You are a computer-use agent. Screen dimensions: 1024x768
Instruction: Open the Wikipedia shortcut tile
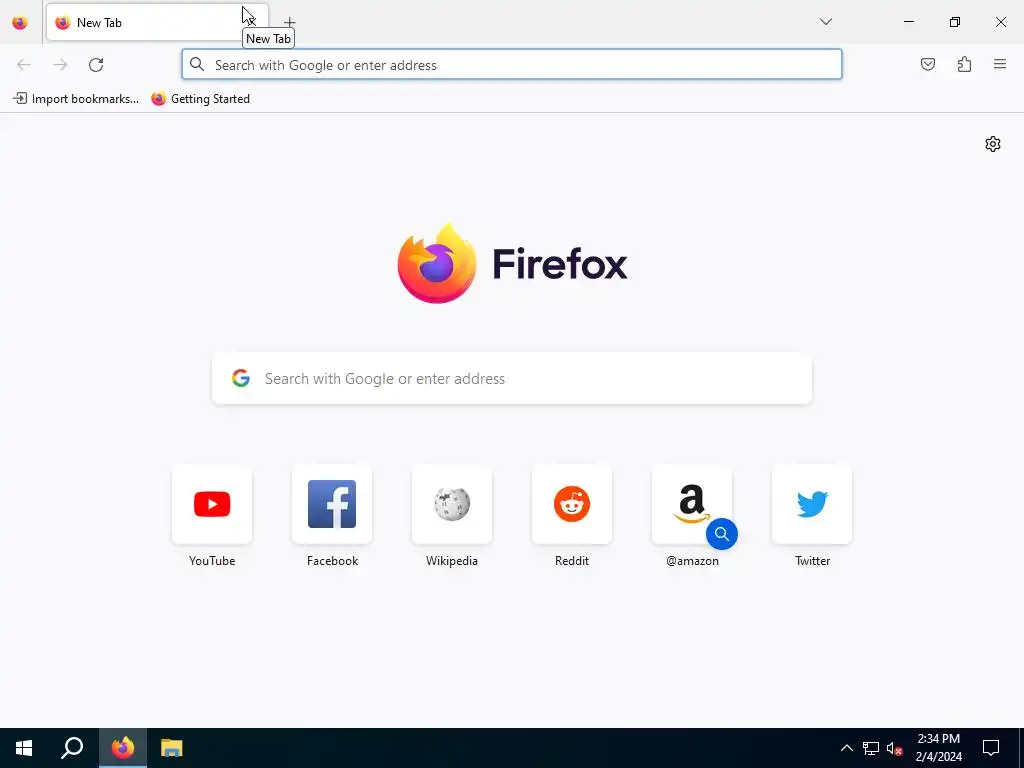452,504
